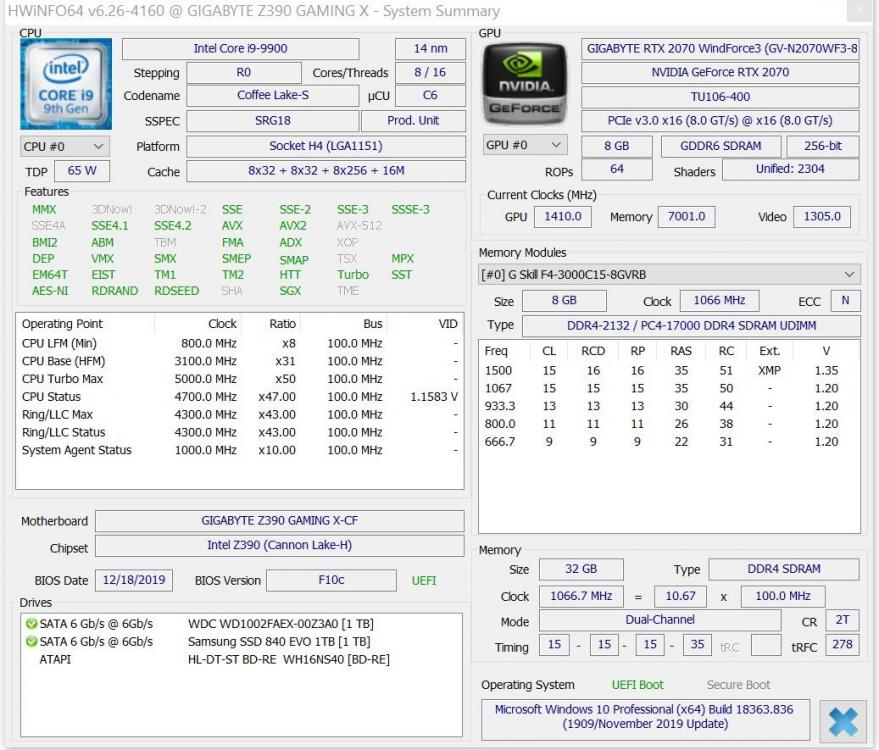Select the CPU LFM (Min) operating point row
The height and width of the screenshot is (750, 879).
pos(240,343)
